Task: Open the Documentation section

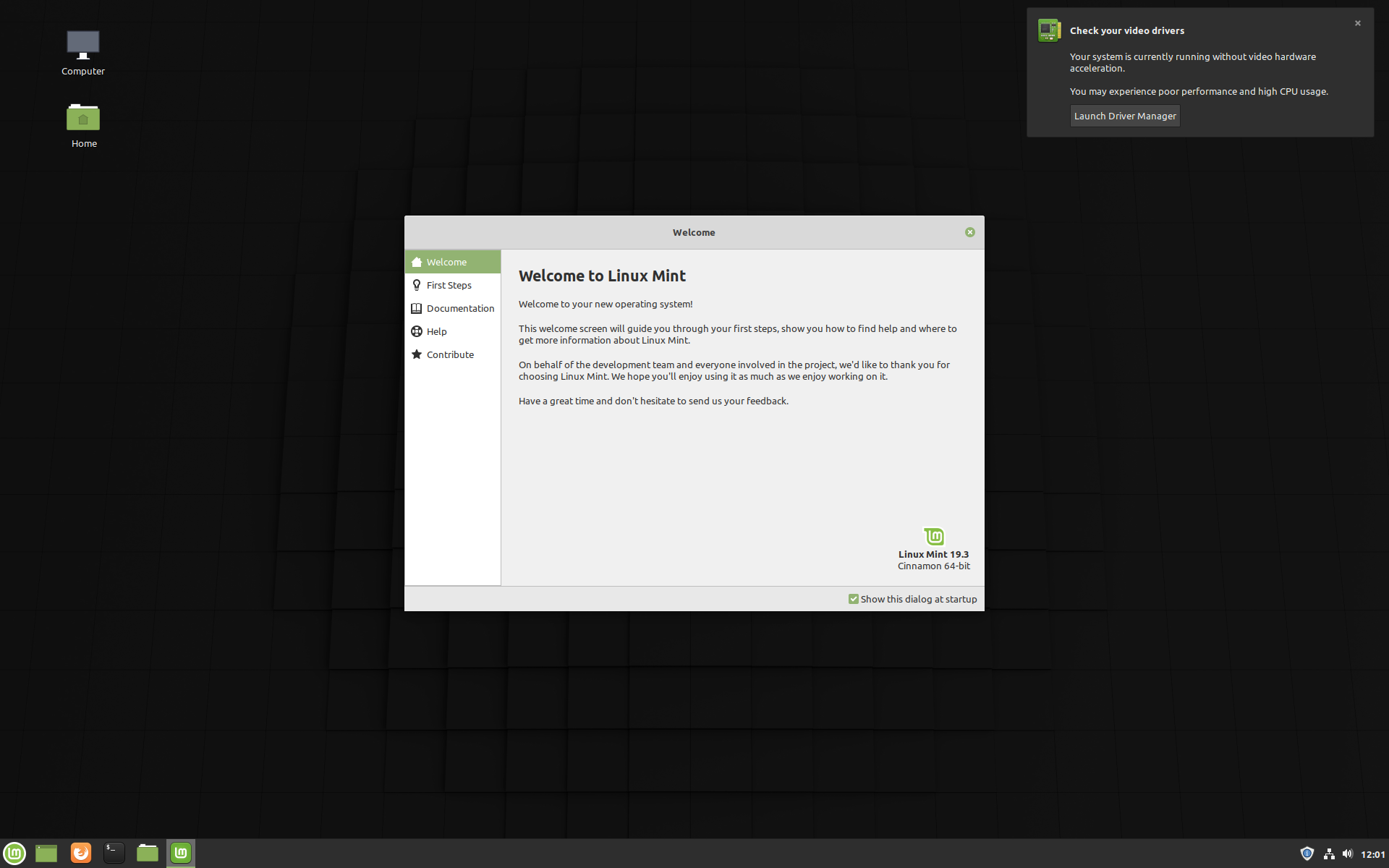Action: tap(460, 308)
